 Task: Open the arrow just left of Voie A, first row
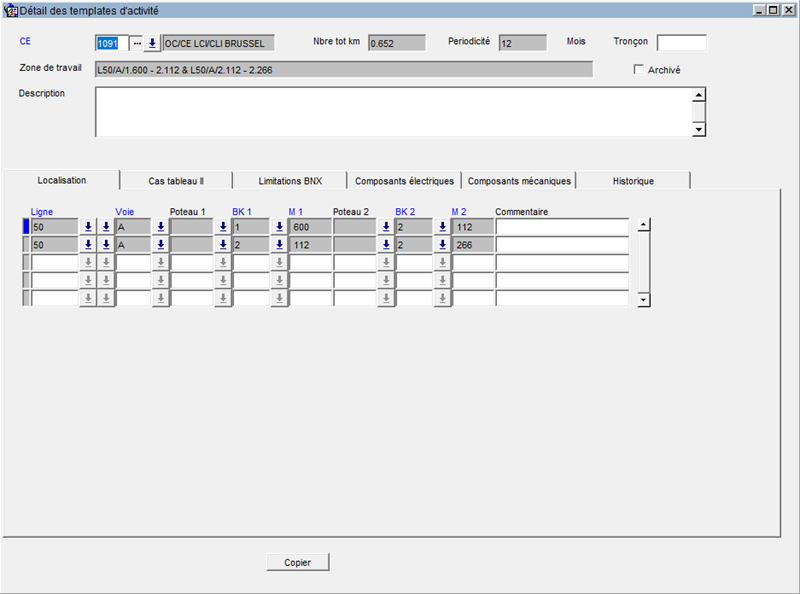(x=106, y=227)
